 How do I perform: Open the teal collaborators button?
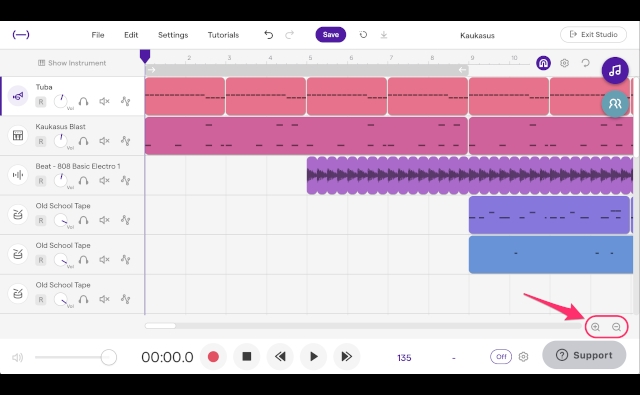click(615, 104)
